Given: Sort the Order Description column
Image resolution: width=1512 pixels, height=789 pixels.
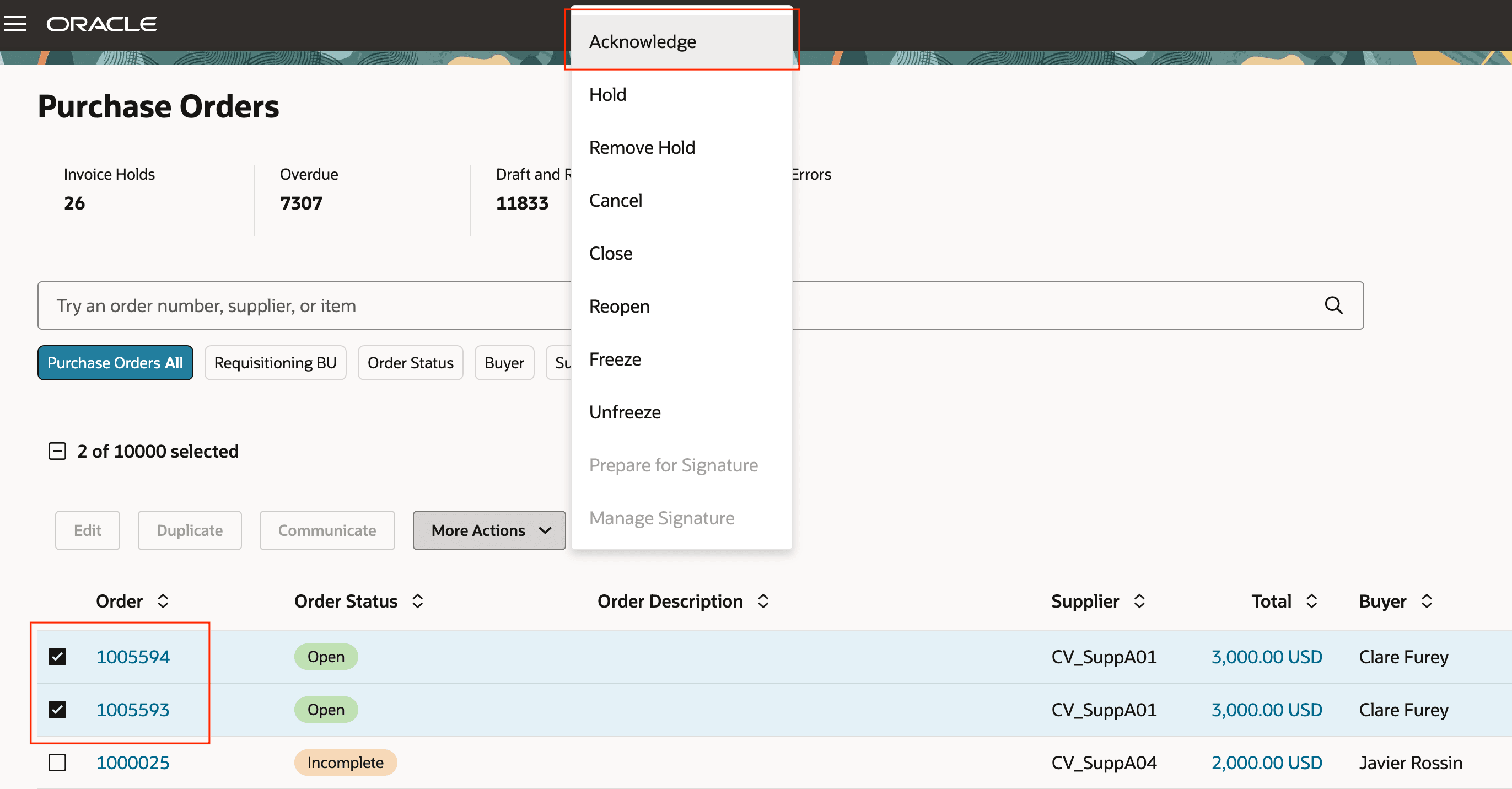Looking at the screenshot, I should pyautogui.click(x=762, y=600).
